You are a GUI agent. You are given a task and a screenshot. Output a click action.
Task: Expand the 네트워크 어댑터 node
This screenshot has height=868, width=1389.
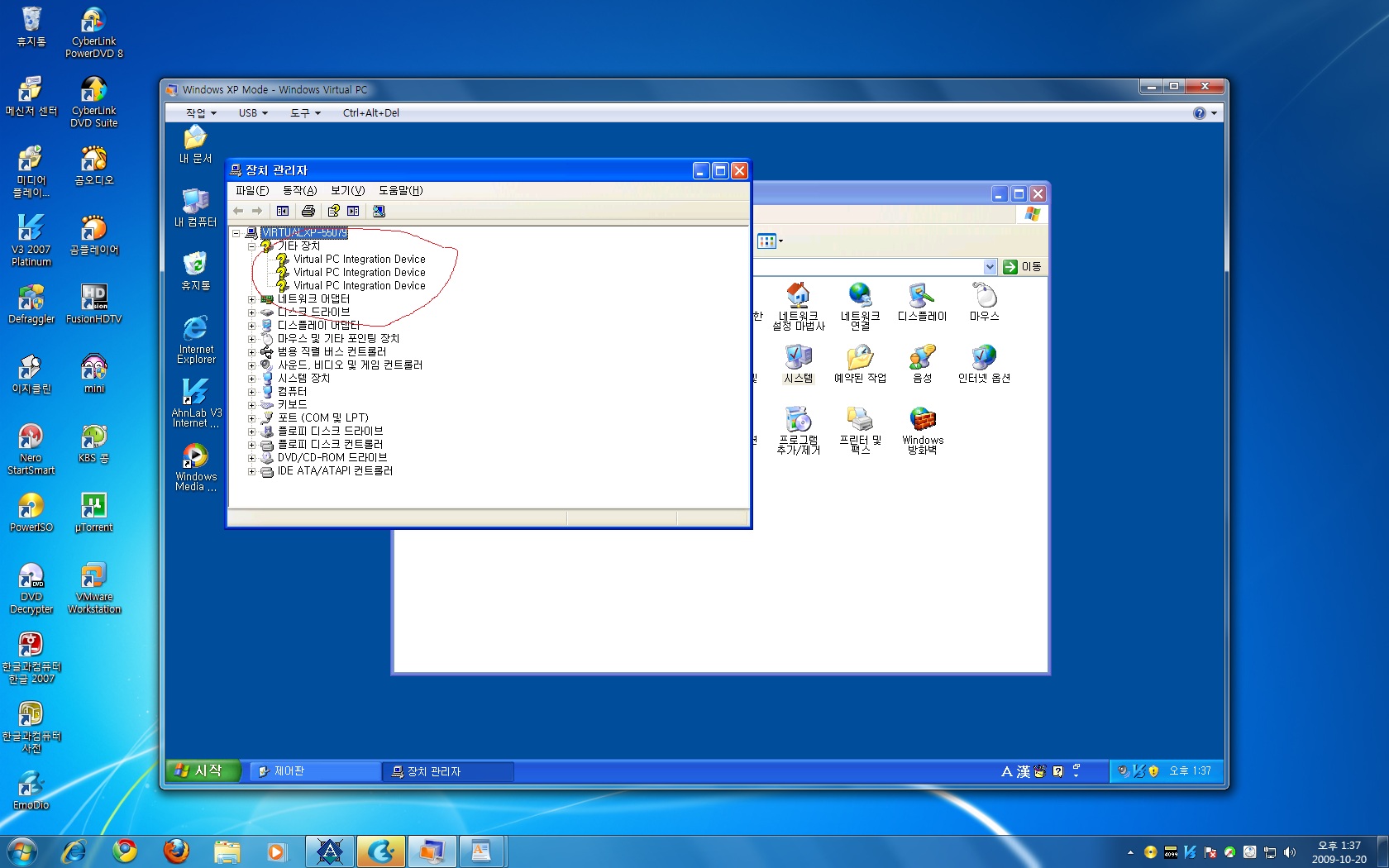[x=251, y=299]
